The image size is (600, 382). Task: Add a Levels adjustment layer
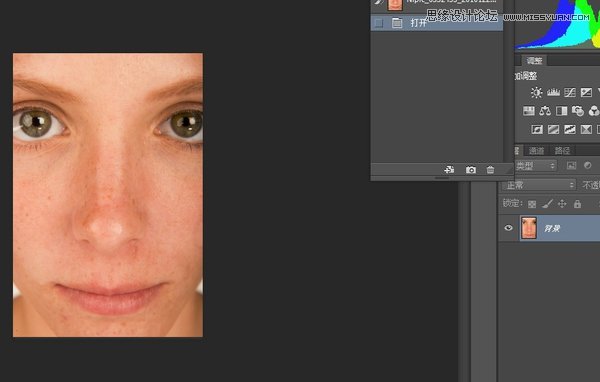pyautogui.click(x=553, y=92)
